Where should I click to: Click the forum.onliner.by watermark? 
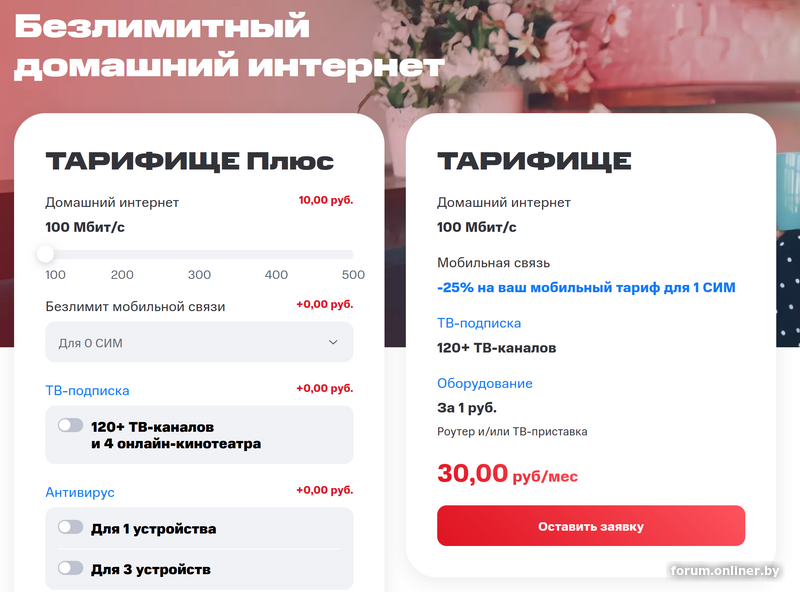[725, 570]
